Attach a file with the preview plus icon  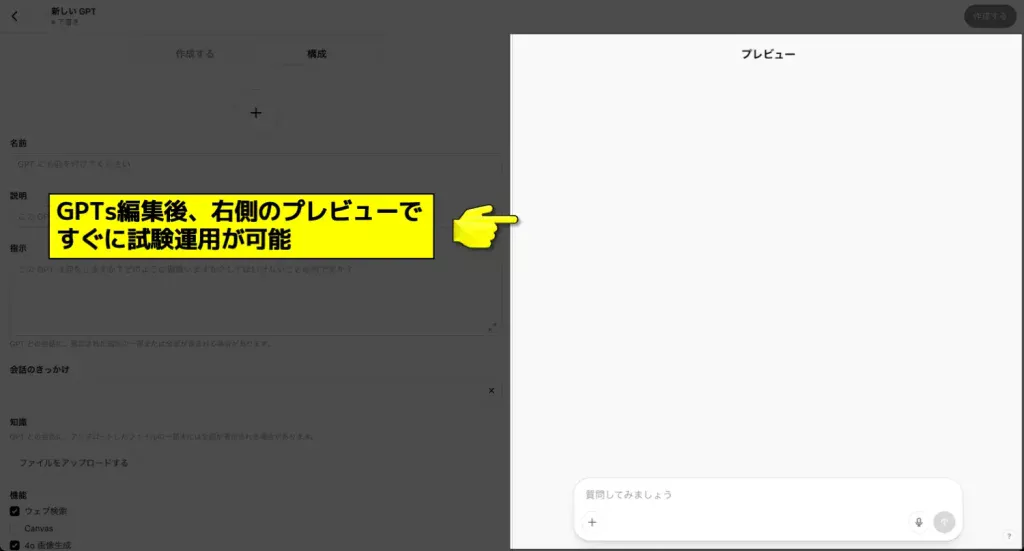[x=592, y=522]
